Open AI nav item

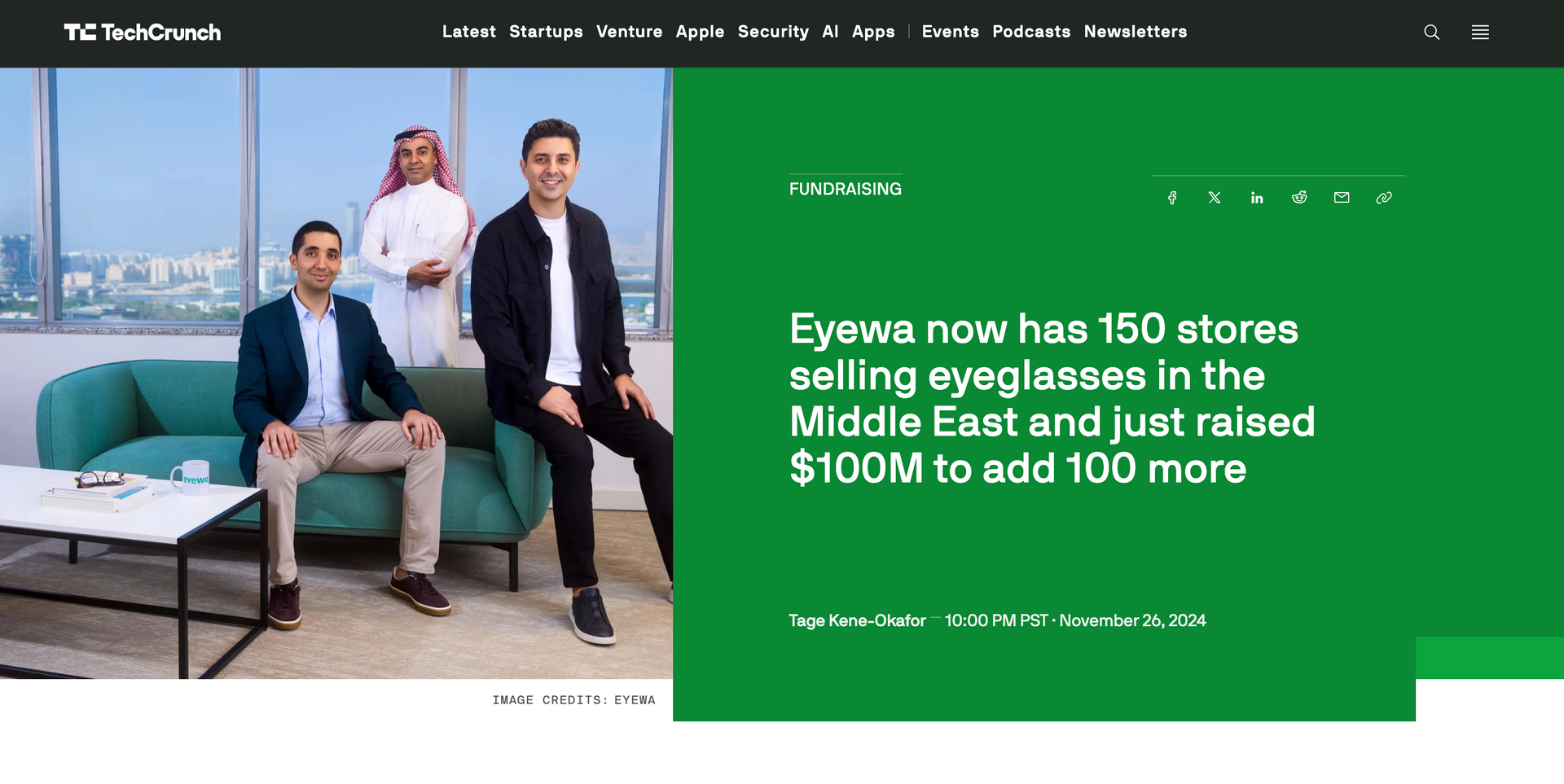pyautogui.click(x=830, y=32)
